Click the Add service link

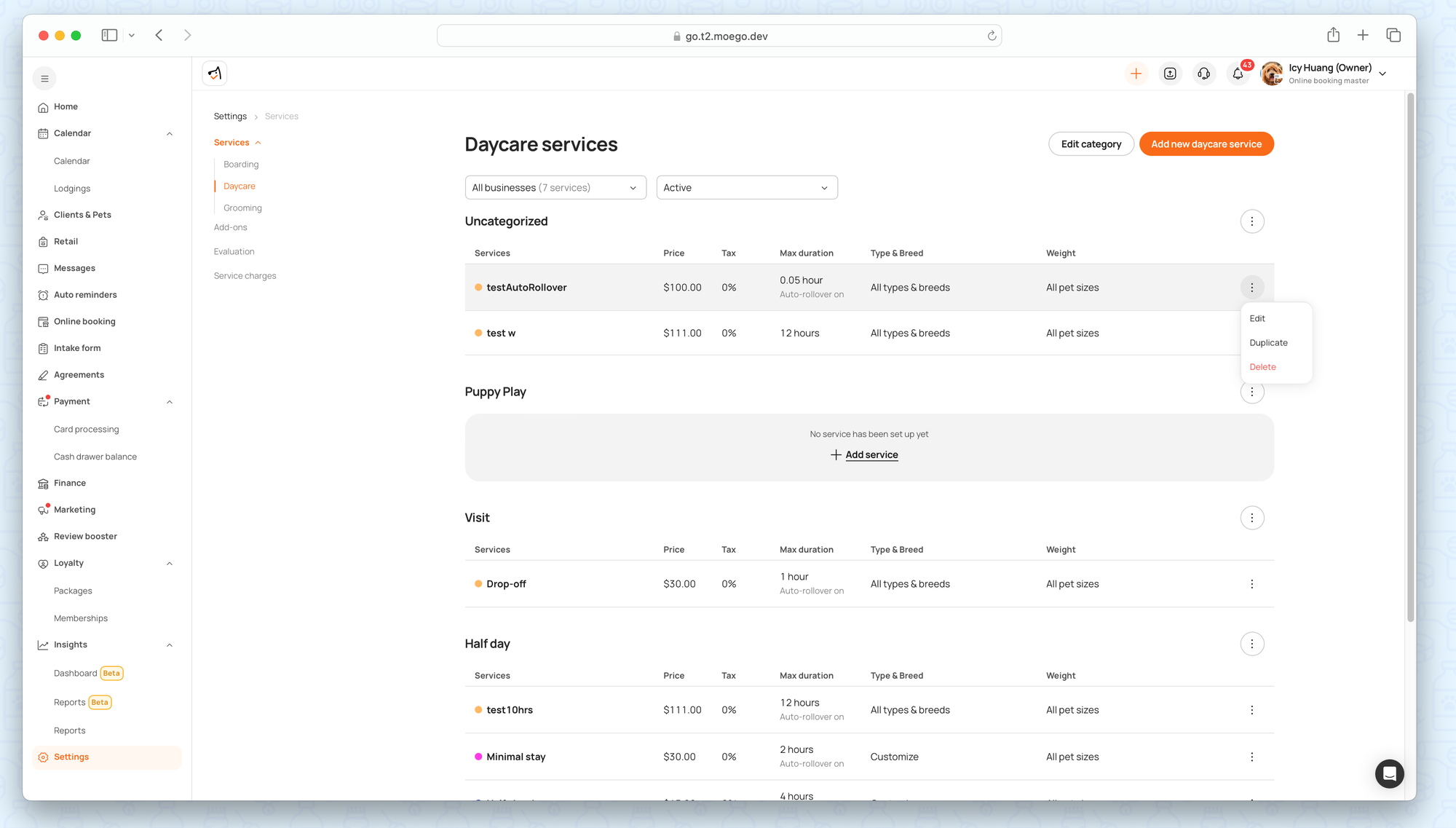(871, 455)
